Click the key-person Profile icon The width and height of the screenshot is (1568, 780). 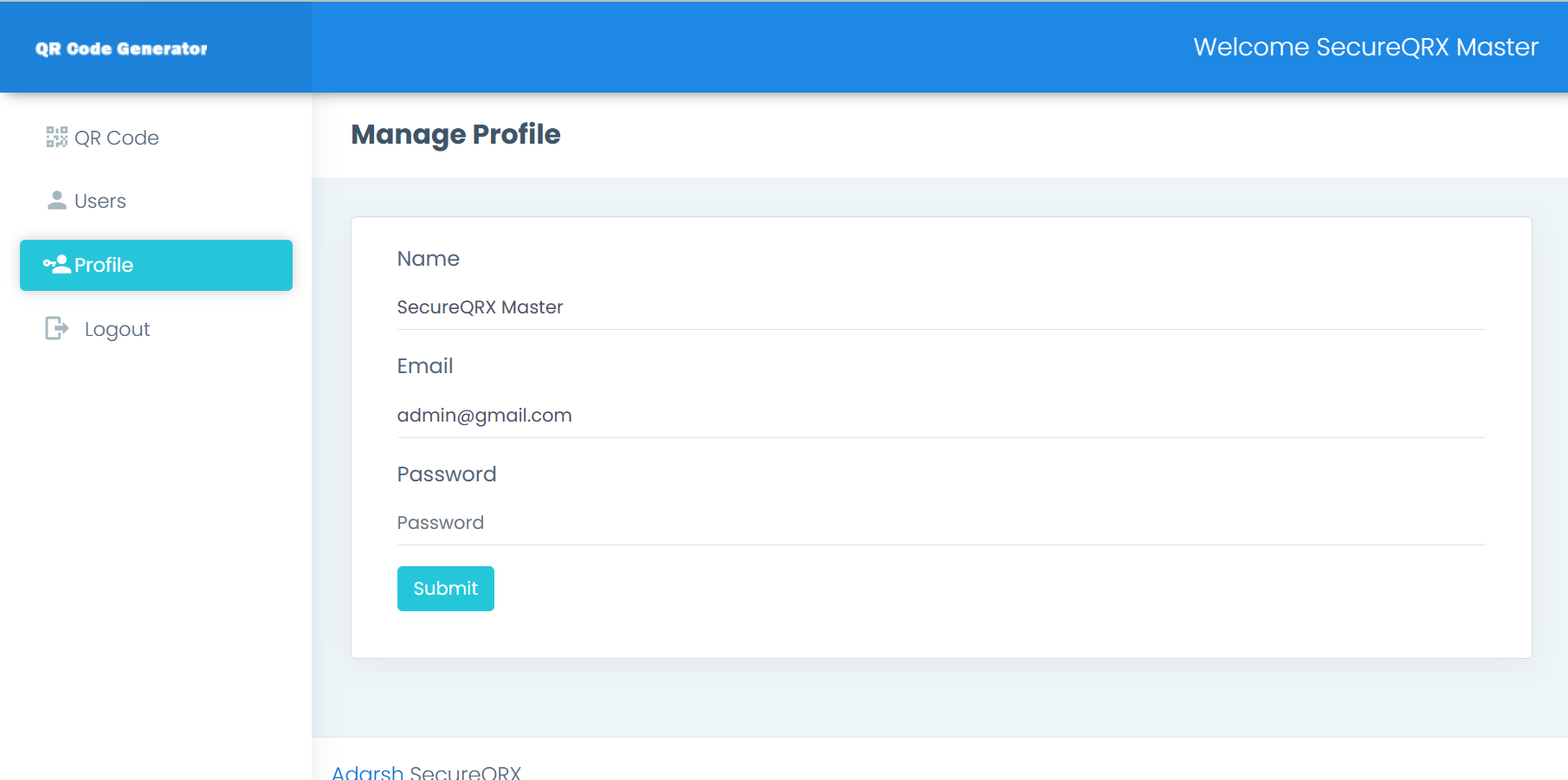click(x=55, y=265)
